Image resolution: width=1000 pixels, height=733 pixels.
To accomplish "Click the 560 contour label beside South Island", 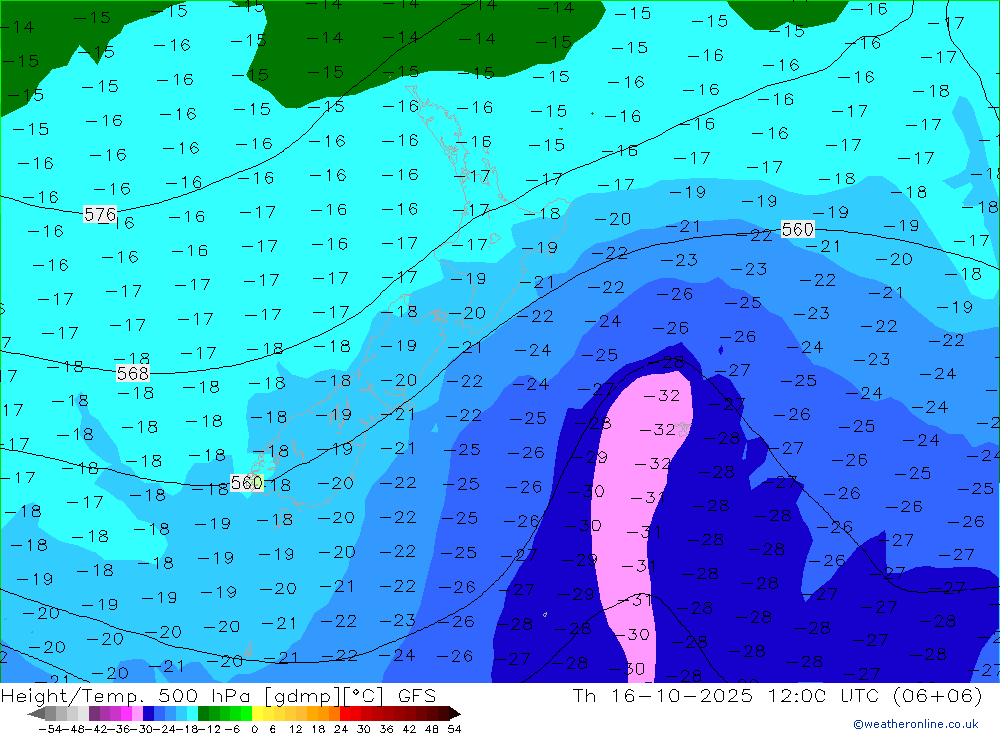I will tap(246, 483).
